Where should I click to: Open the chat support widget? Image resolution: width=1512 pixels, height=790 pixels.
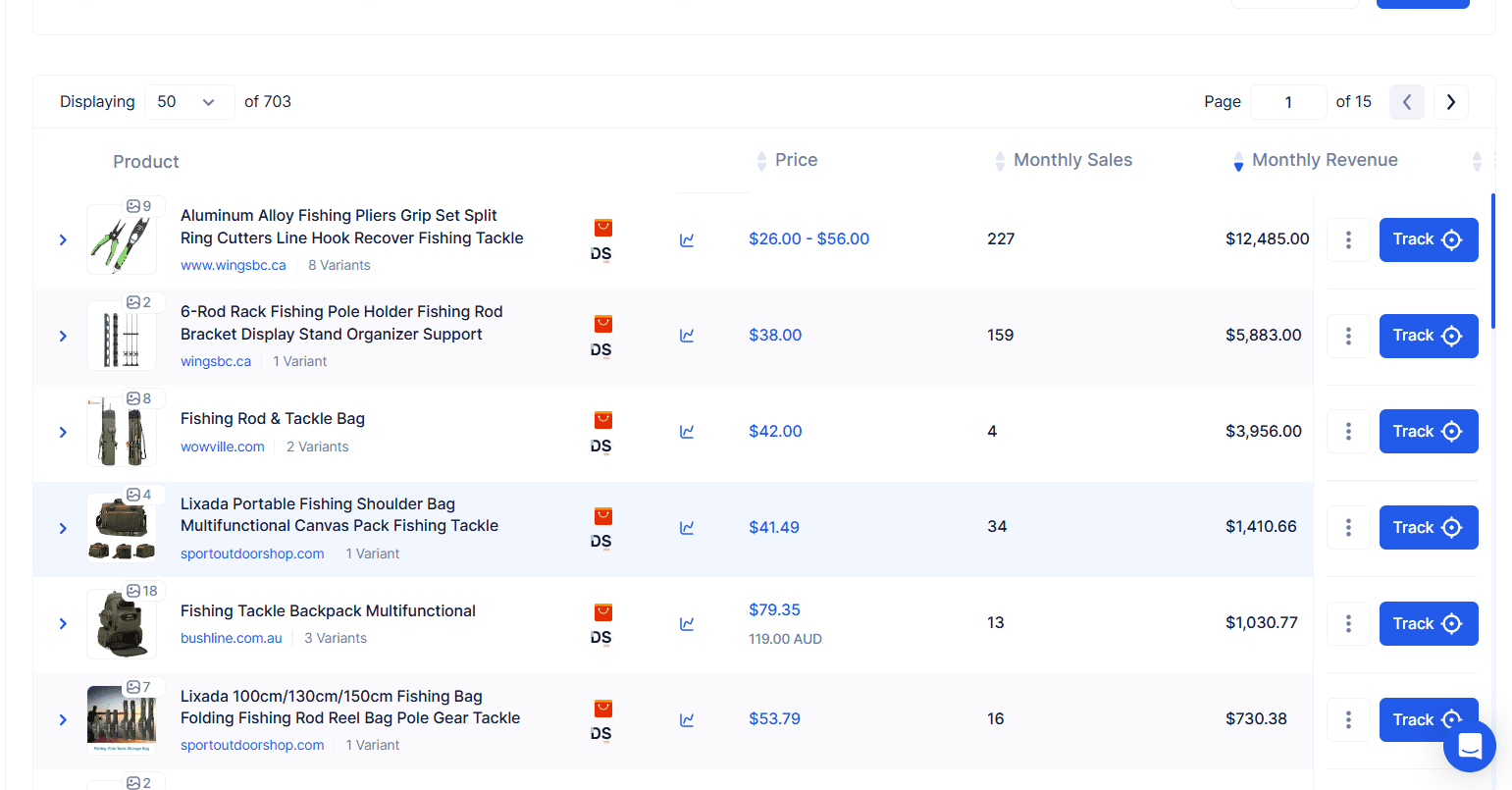(1469, 746)
